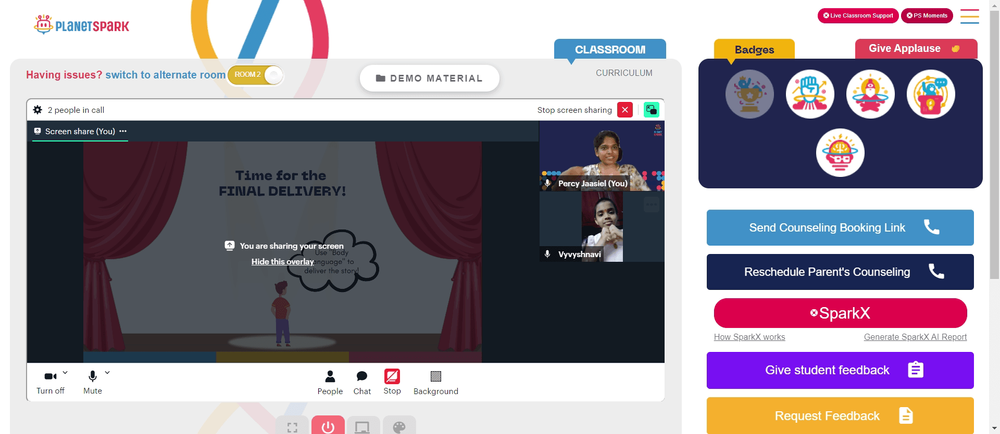Award the raised fist badge

coord(810,94)
